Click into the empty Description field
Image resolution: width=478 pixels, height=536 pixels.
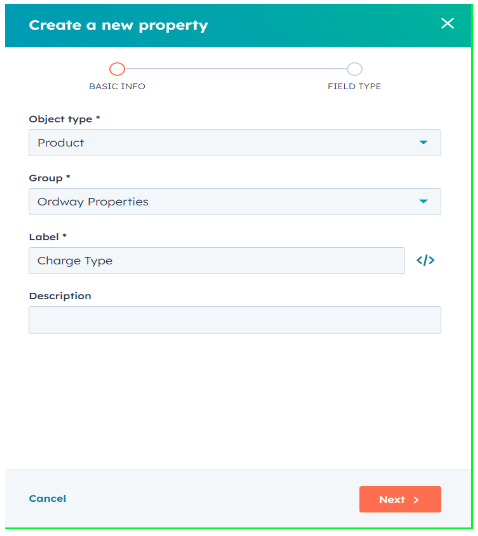point(235,320)
